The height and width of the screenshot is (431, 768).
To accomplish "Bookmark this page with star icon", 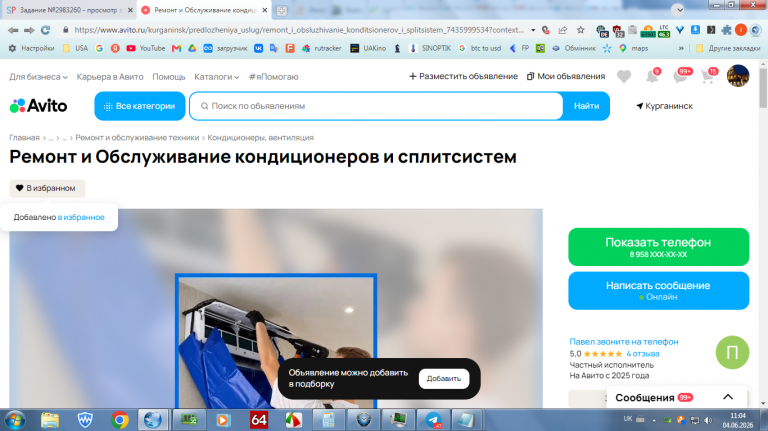I will tap(581, 30).
